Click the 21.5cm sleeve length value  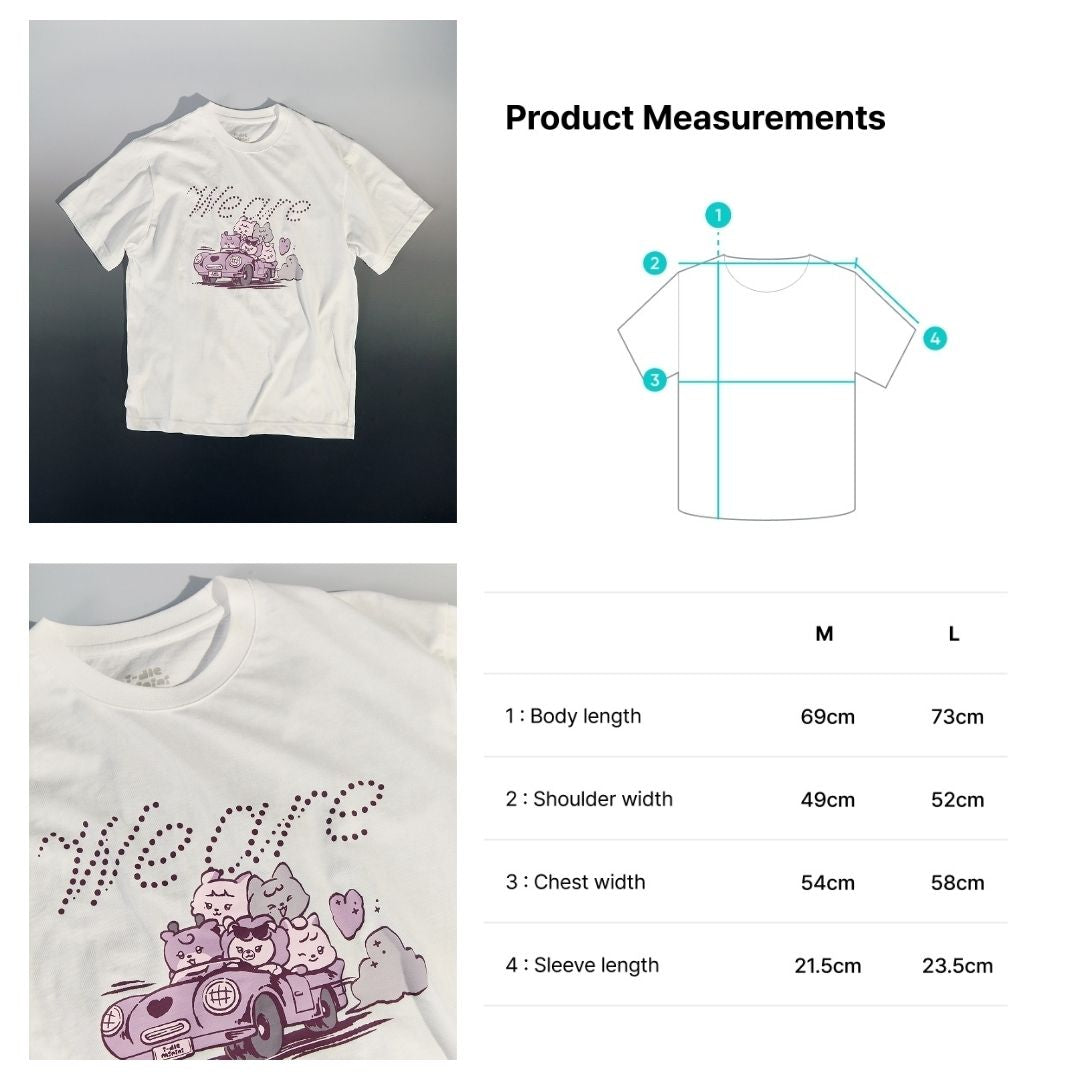coord(827,966)
